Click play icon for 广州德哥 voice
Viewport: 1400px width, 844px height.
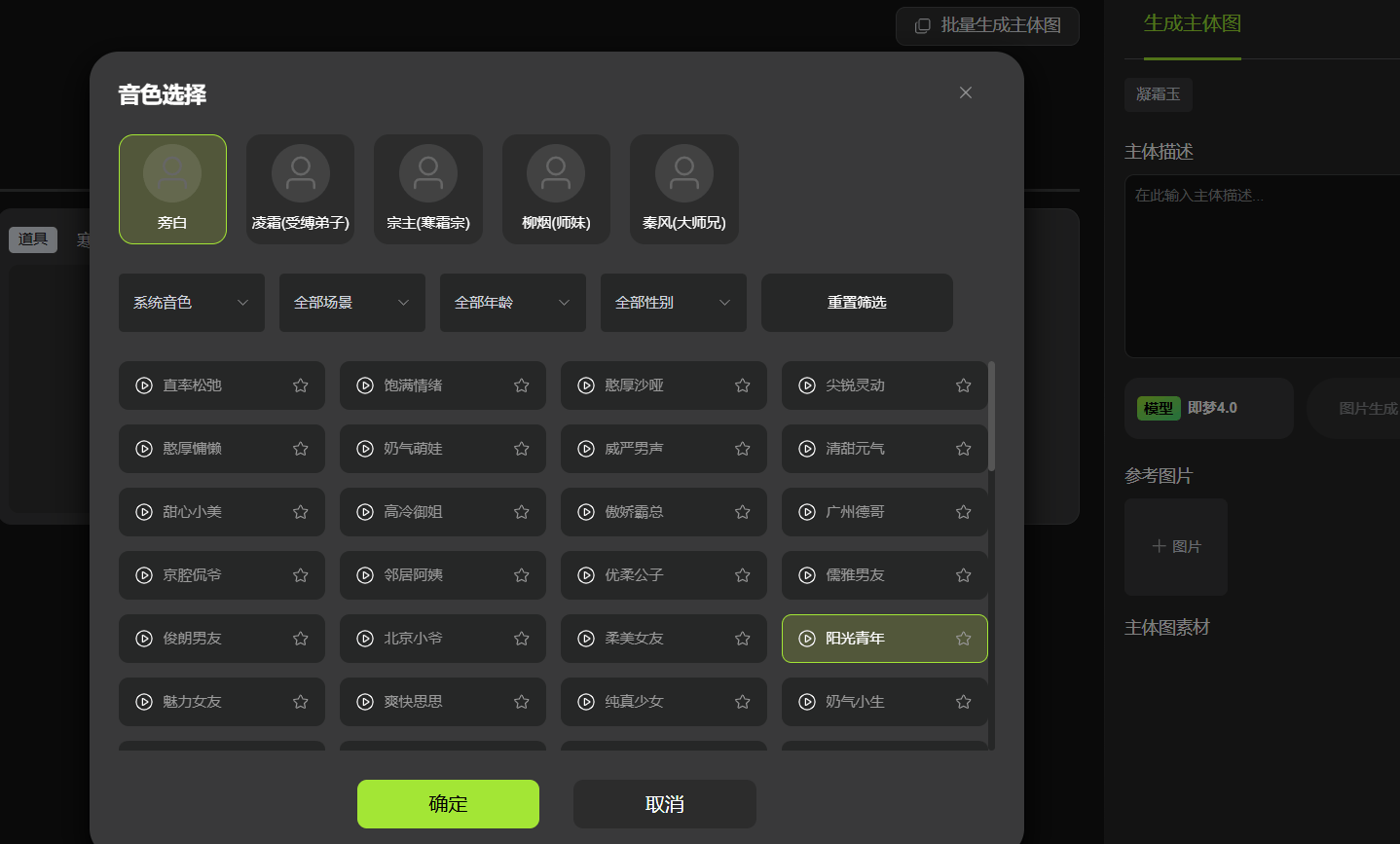coord(807,512)
